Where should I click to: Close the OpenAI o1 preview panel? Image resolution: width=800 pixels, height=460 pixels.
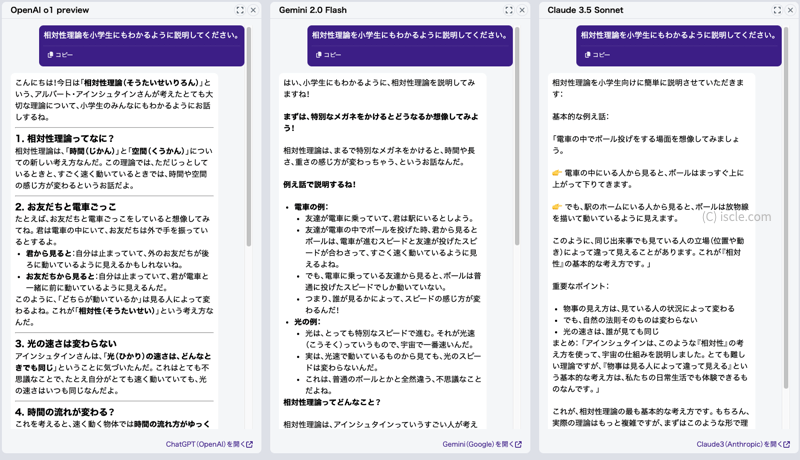pos(253,10)
